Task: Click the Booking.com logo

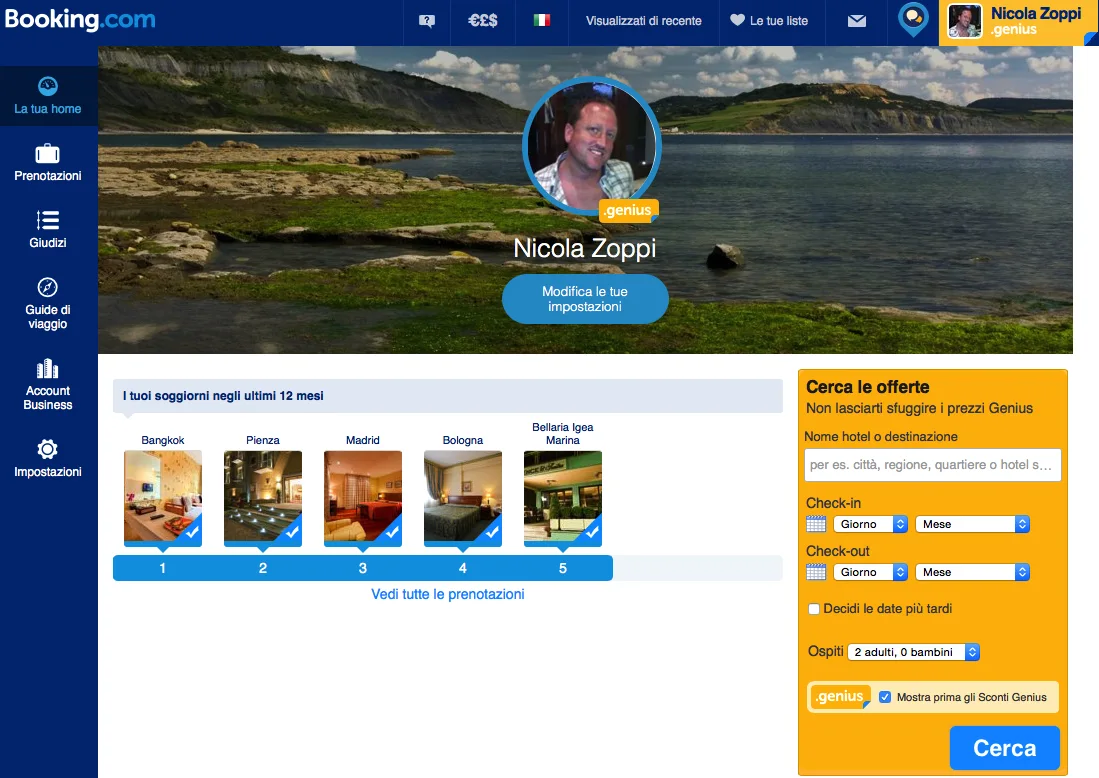Action: [x=80, y=20]
